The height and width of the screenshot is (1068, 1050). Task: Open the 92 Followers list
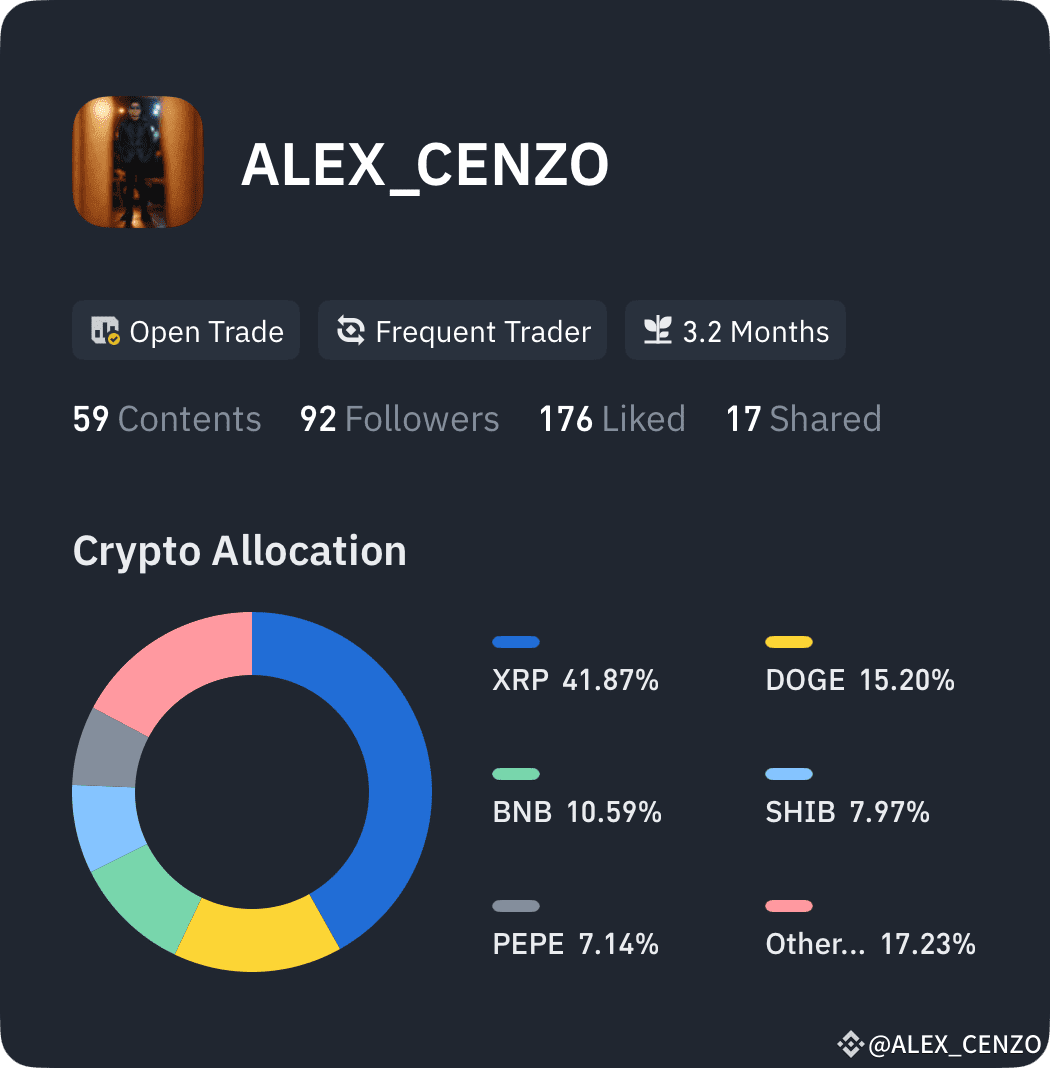point(400,419)
